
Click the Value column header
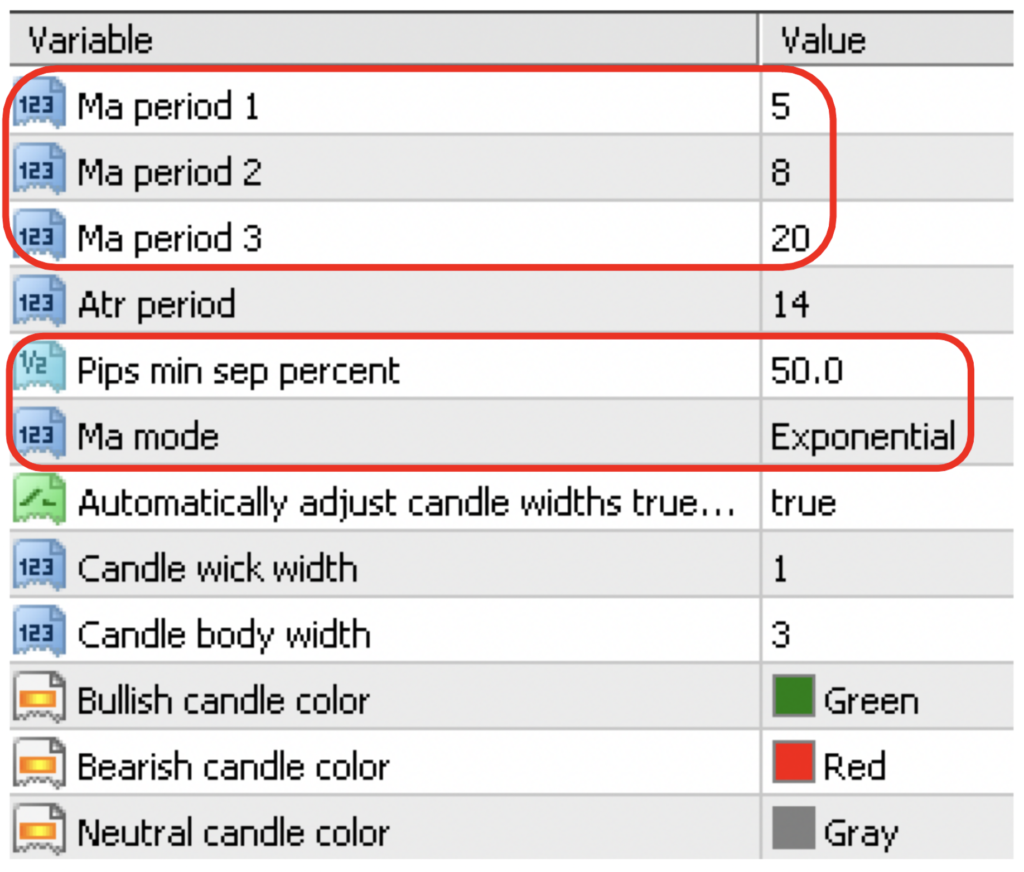click(x=823, y=40)
